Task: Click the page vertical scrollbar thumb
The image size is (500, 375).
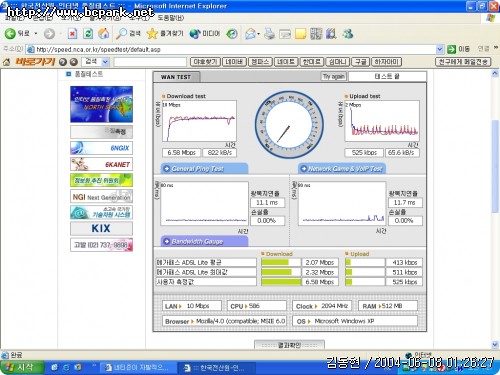Action: [495, 167]
